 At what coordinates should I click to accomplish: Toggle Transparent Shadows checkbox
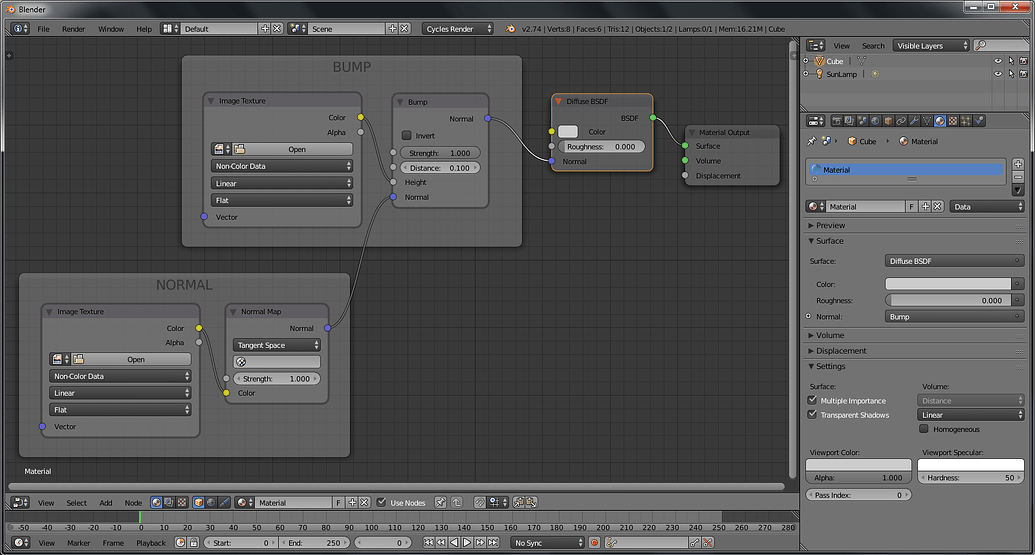point(813,414)
